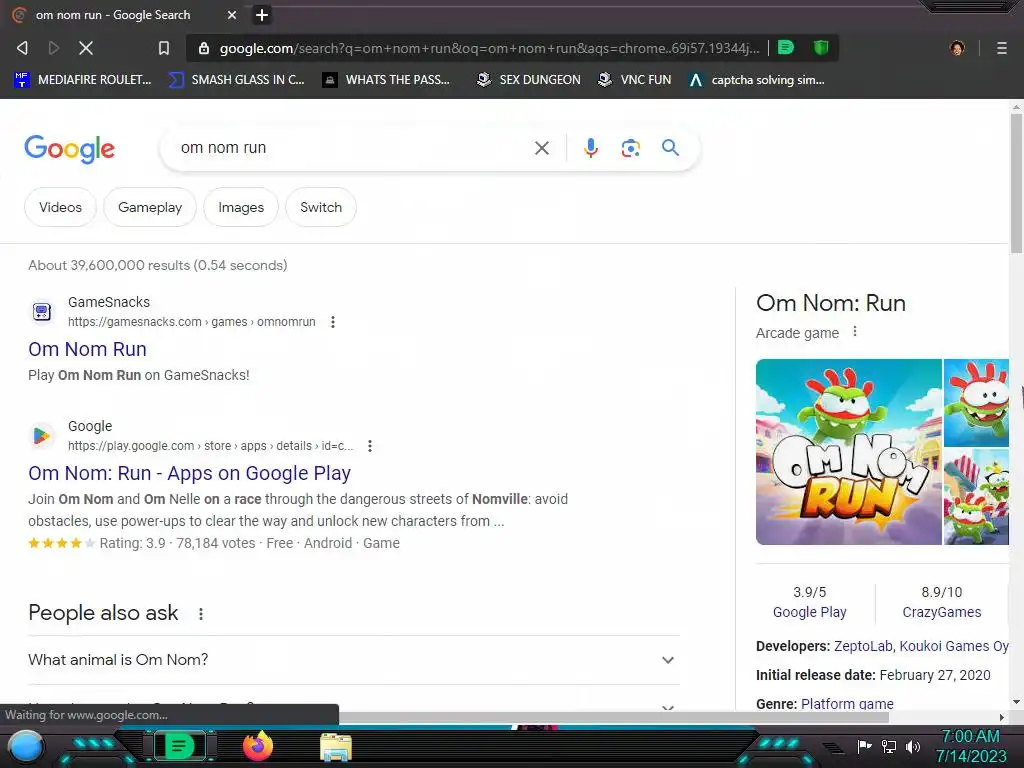The image size is (1024, 768).
Task: Expand 'What animal is Om Nom?' question
Action: click(x=354, y=660)
